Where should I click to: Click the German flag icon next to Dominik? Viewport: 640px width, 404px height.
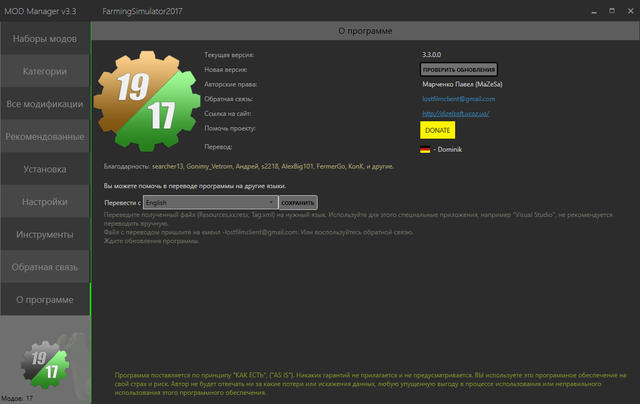pyautogui.click(x=425, y=149)
